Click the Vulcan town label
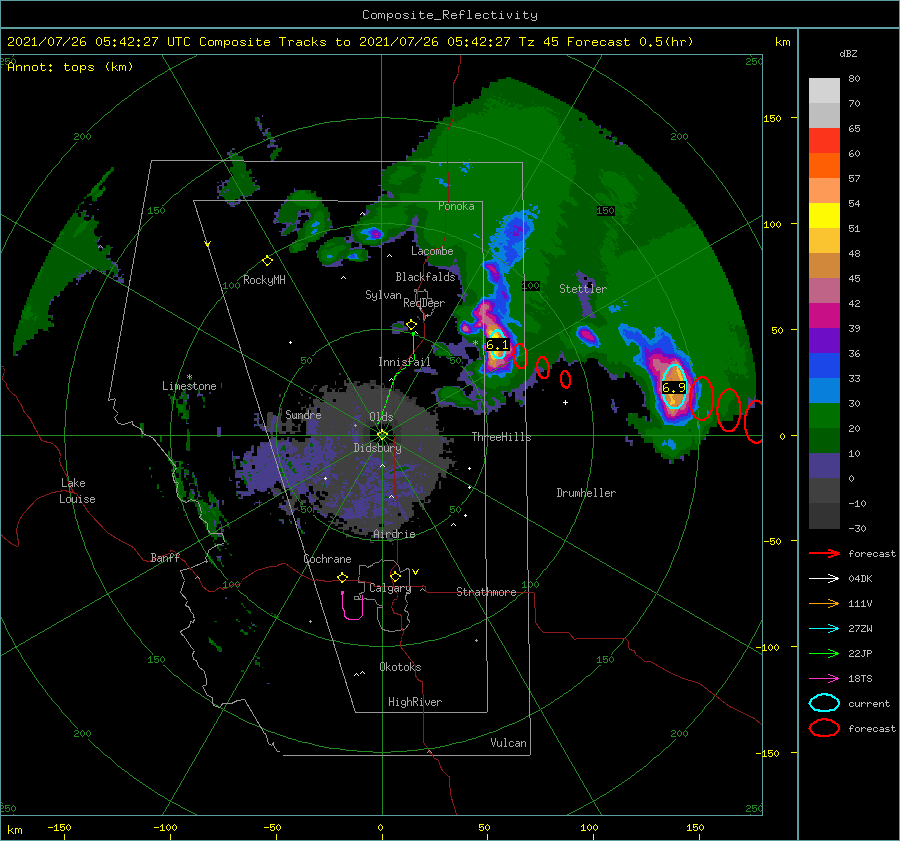900x841 pixels. 508,743
